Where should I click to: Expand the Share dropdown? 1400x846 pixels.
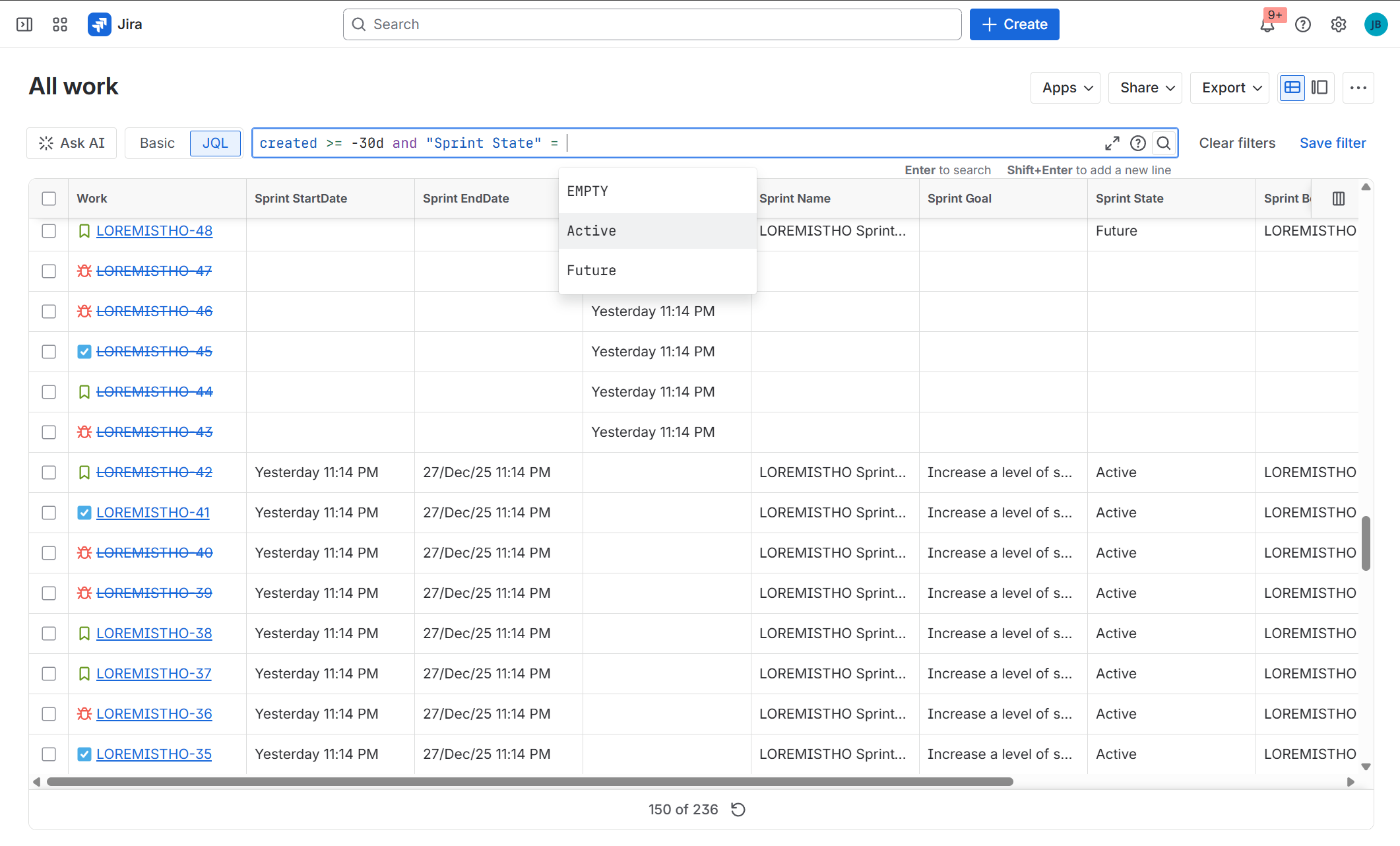(x=1146, y=88)
